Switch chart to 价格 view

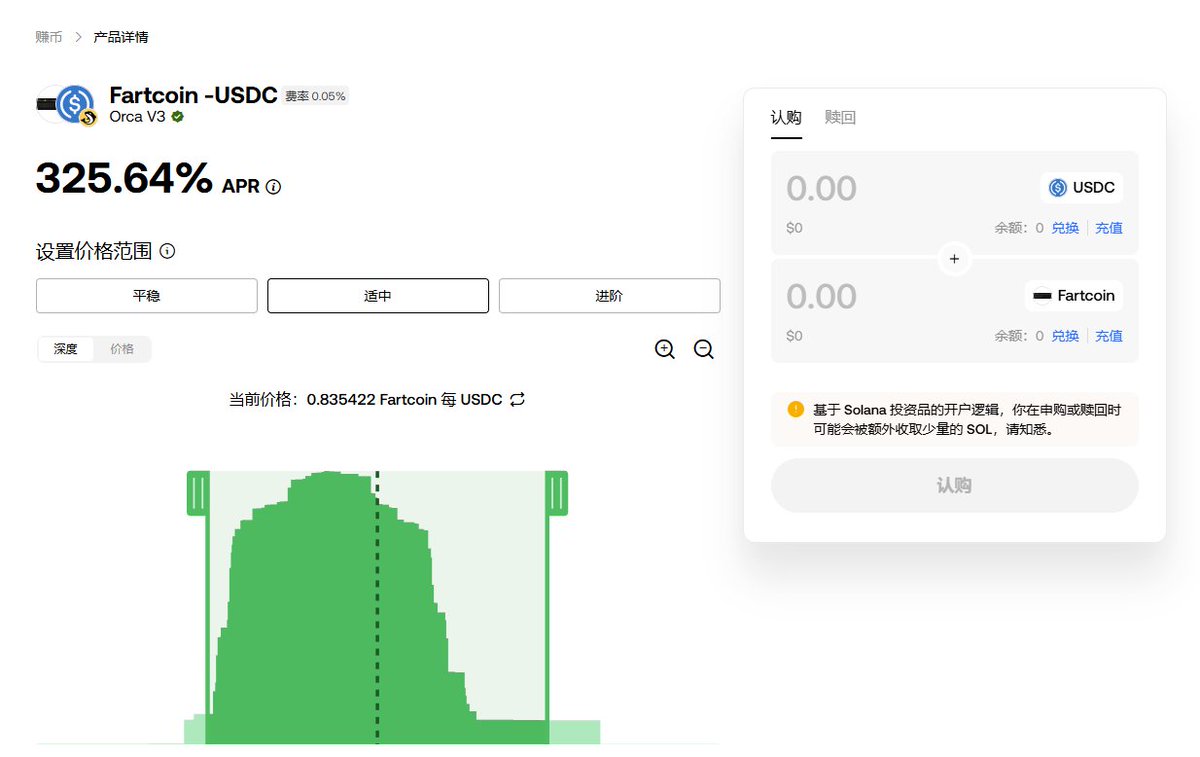pyautogui.click(x=122, y=349)
